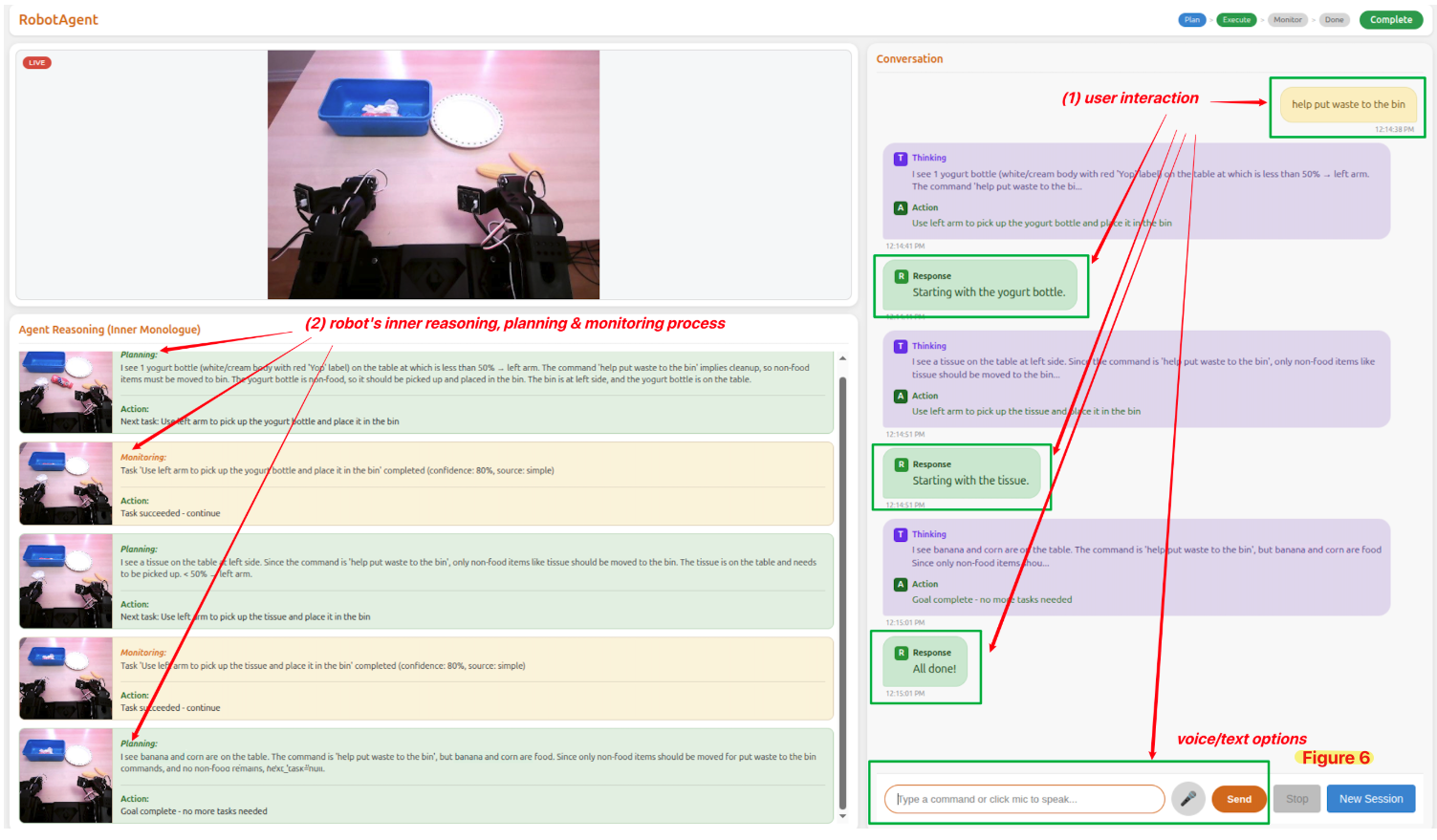The width and height of the screenshot is (1437, 840).
Task: Start a New Session
Action: click(x=1371, y=799)
